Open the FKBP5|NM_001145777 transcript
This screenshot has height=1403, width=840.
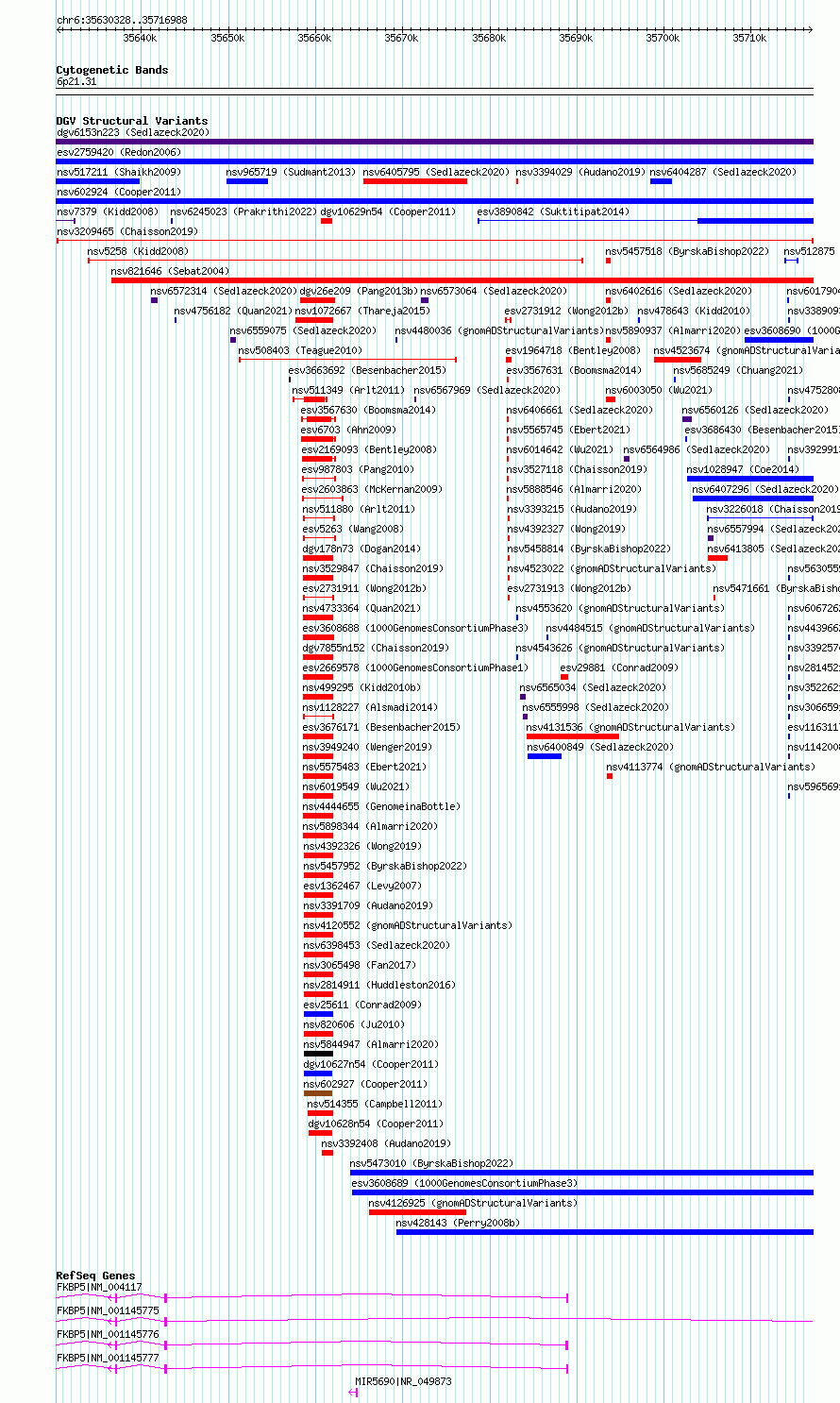tap(311, 1368)
